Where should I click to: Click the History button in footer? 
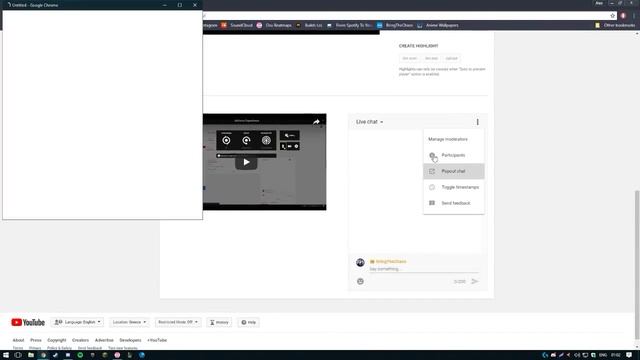point(219,322)
